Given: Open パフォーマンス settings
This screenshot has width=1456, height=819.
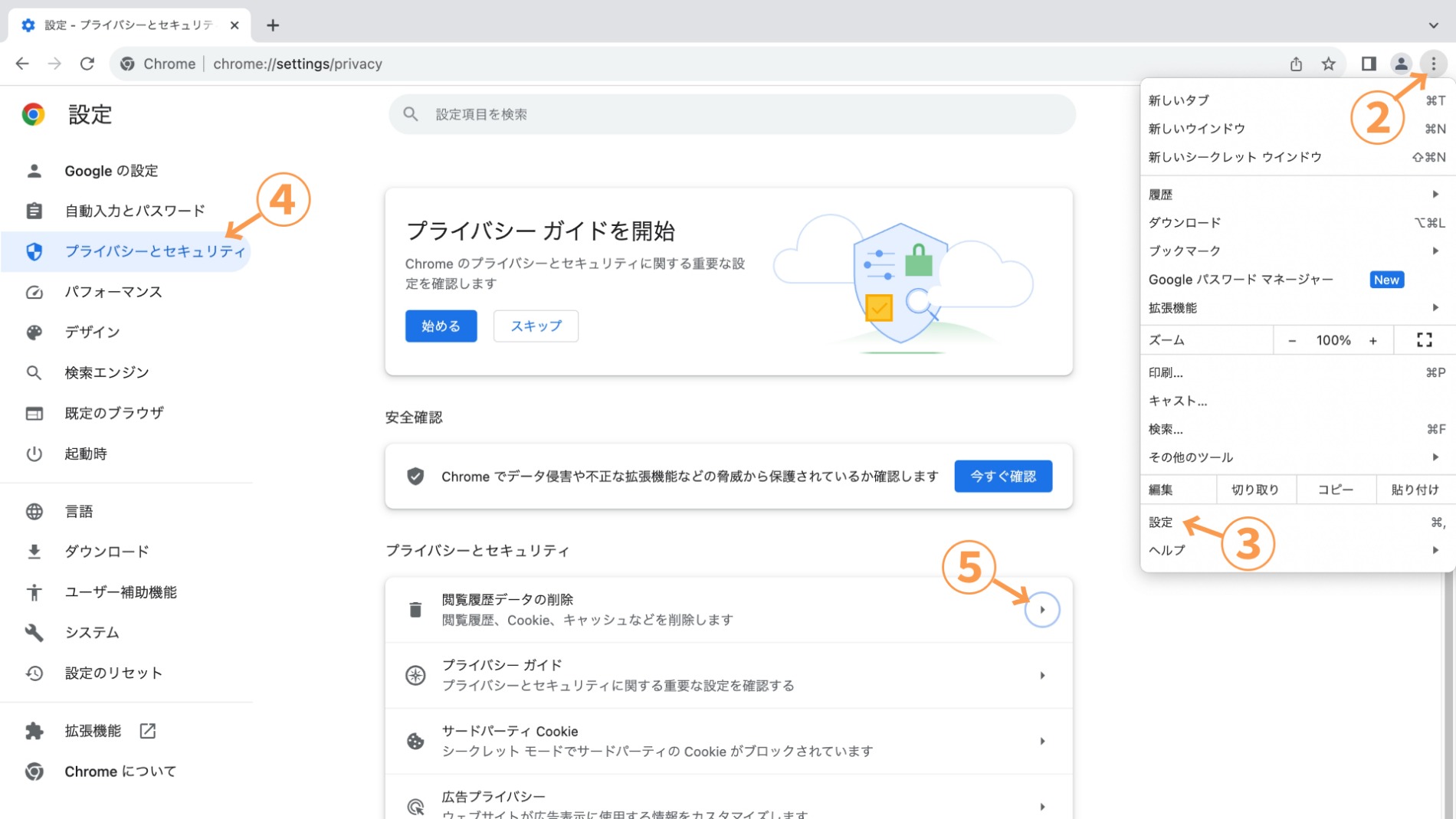Looking at the screenshot, I should (x=113, y=292).
